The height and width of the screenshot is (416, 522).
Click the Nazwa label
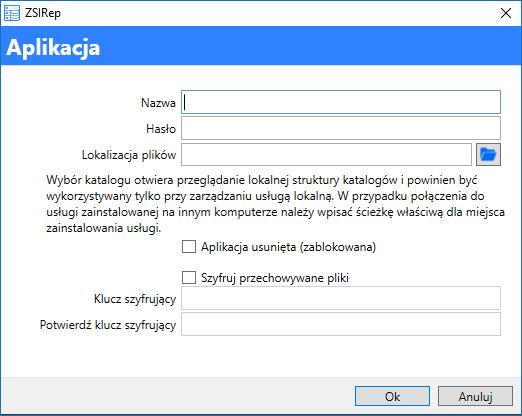pos(158,103)
